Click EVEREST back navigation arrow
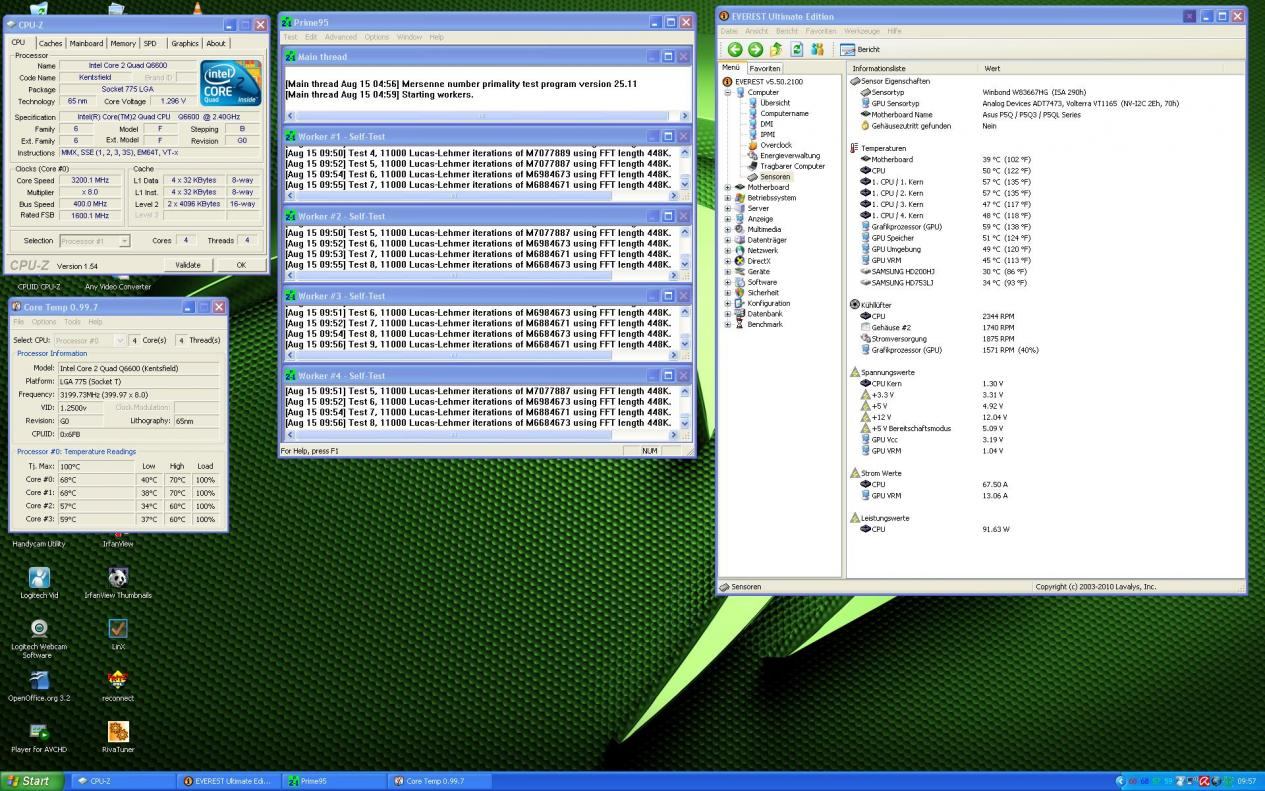The height and width of the screenshot is (791, 1265). (x=735, y=49)
